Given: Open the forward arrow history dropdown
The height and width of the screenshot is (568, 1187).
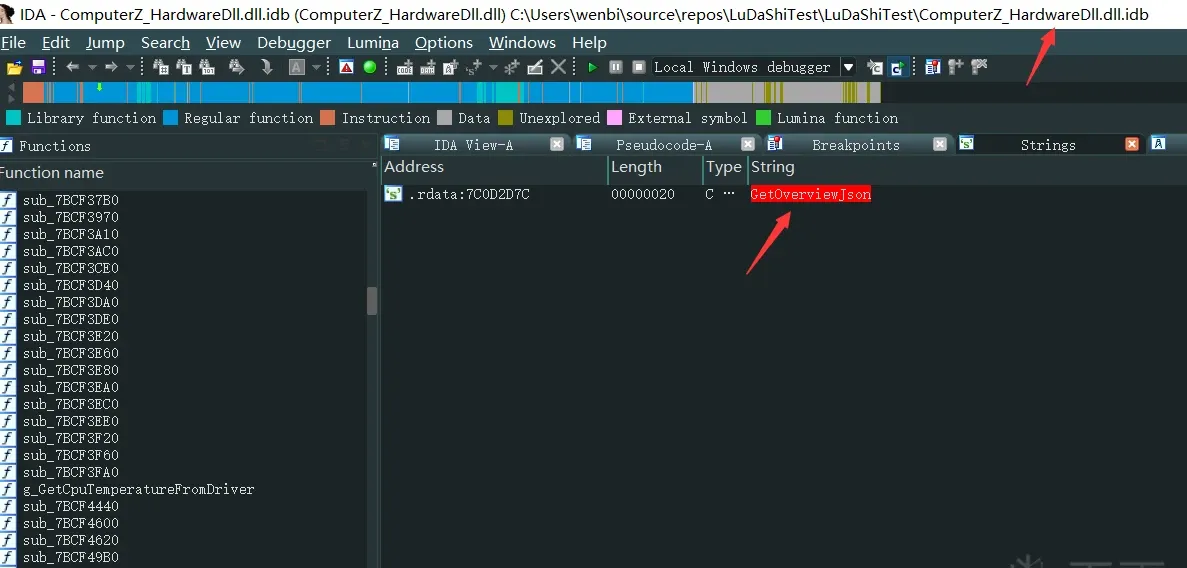Looking at the screenshot, I should [130, 67].
